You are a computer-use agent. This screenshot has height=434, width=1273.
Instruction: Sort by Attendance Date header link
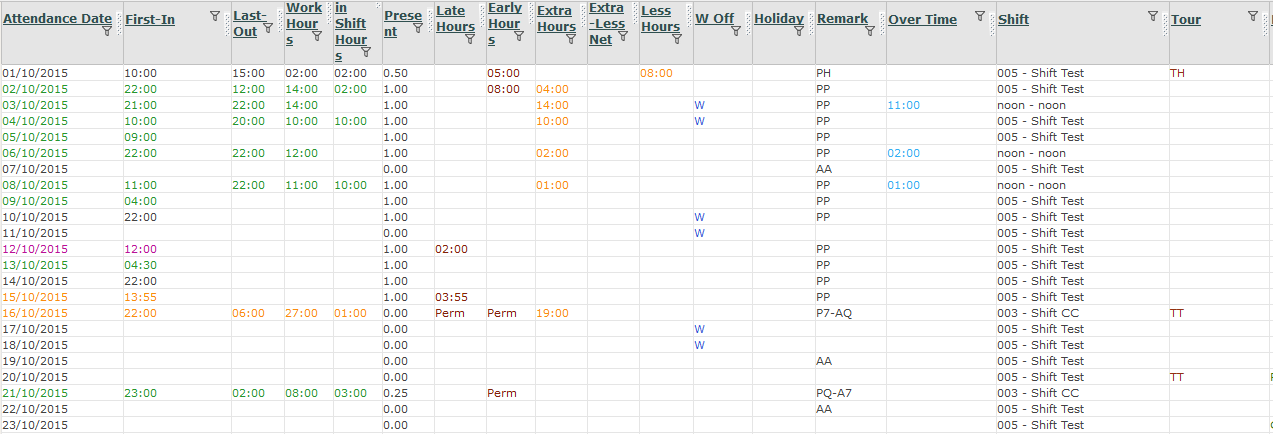click(57, 19)
